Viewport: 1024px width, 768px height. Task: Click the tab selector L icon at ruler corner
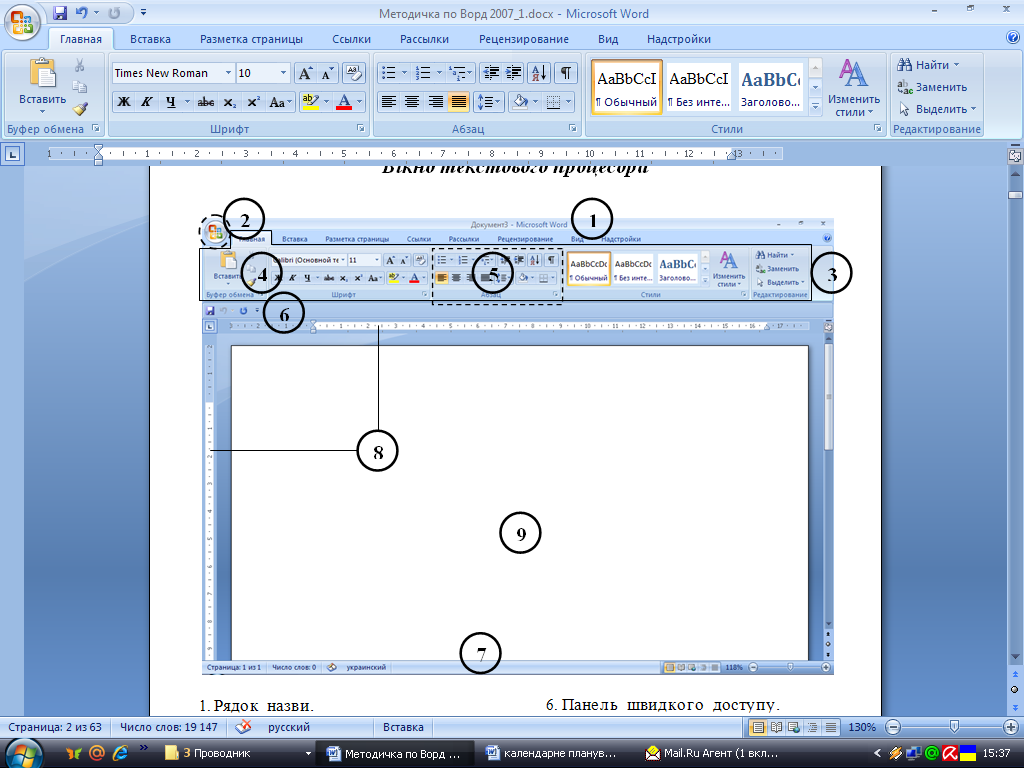click(12, 155)
